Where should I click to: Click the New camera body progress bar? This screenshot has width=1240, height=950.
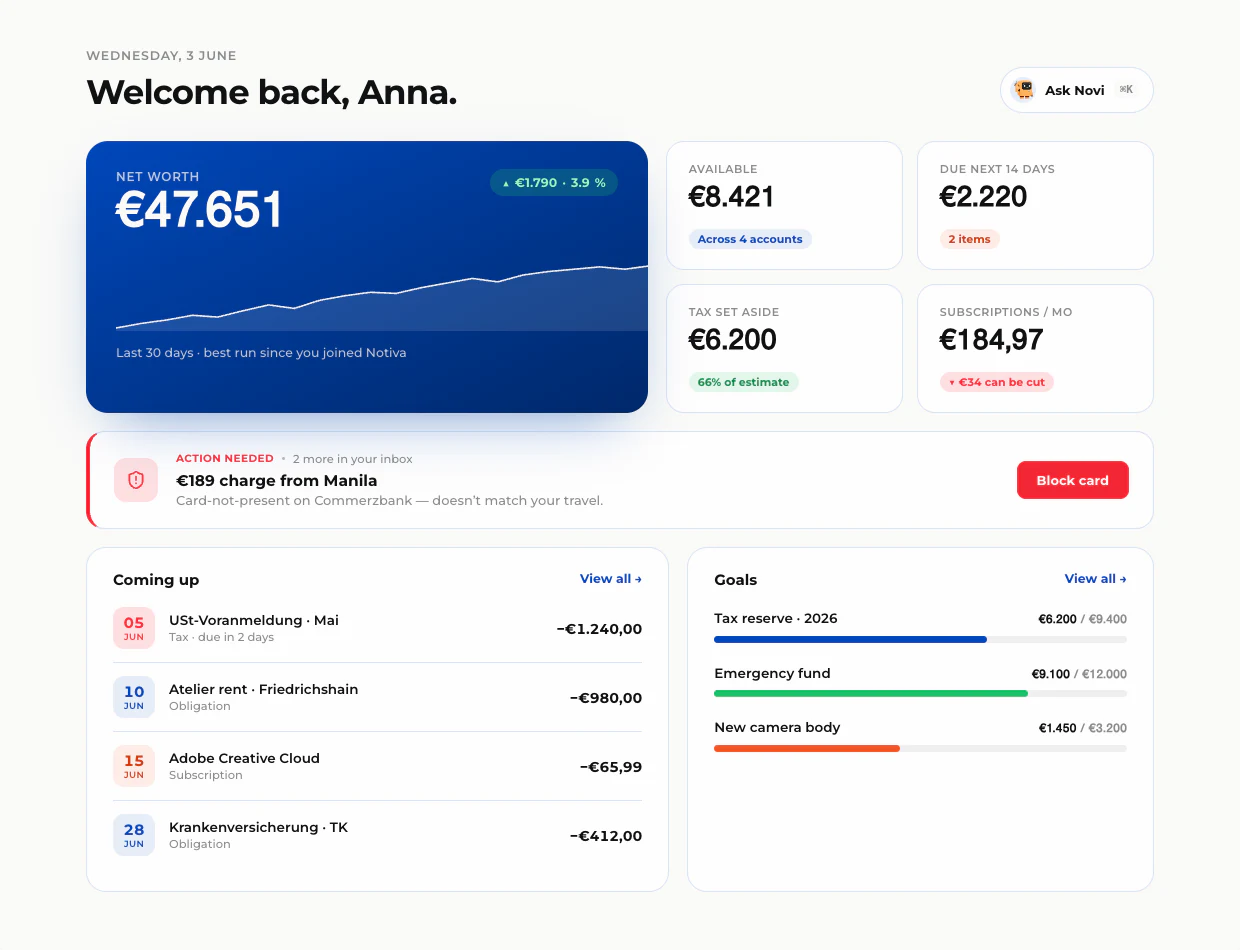(x=920, y=748)
